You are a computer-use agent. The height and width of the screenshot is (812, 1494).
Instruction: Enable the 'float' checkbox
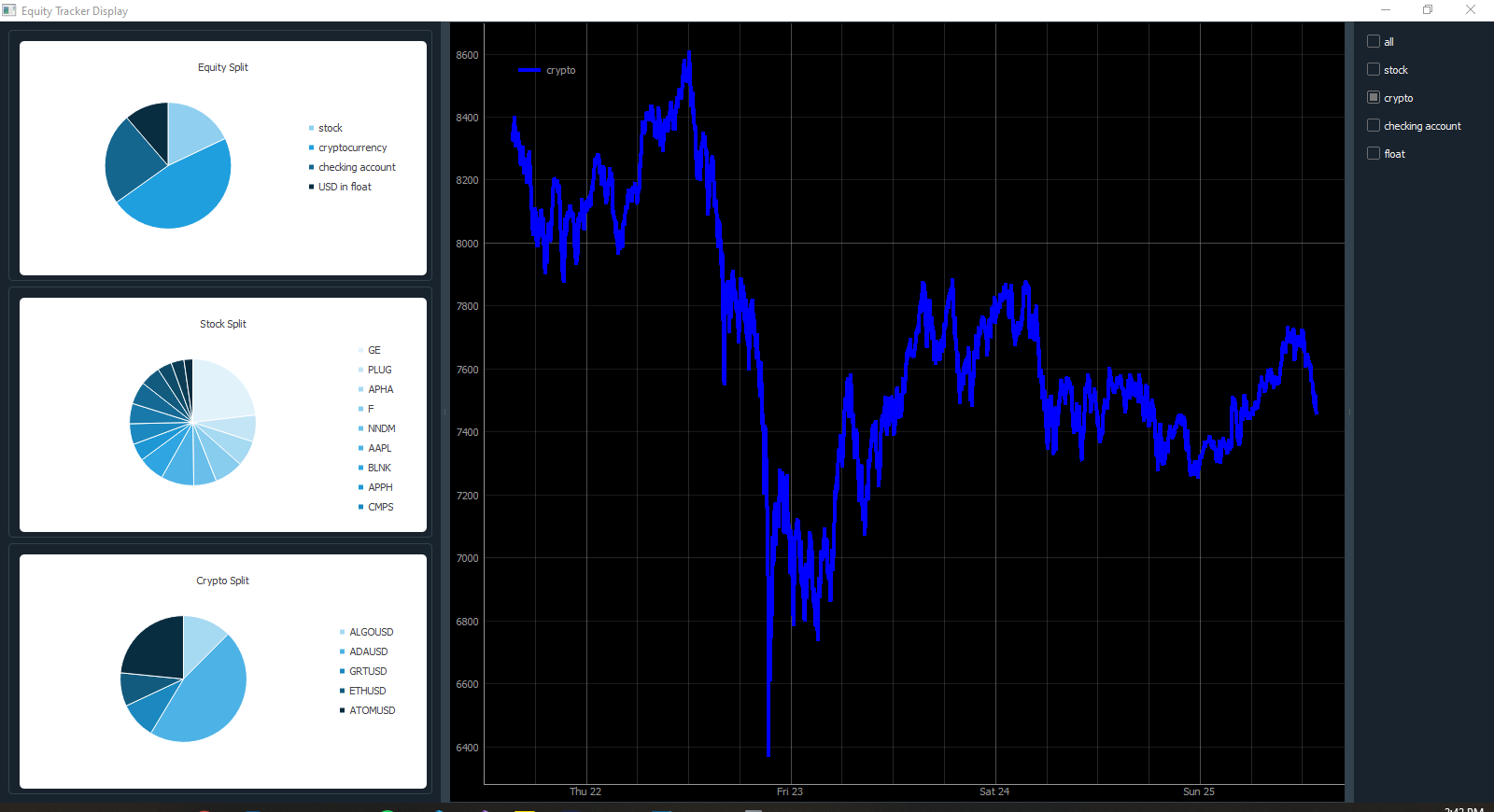coord(1374,153)
